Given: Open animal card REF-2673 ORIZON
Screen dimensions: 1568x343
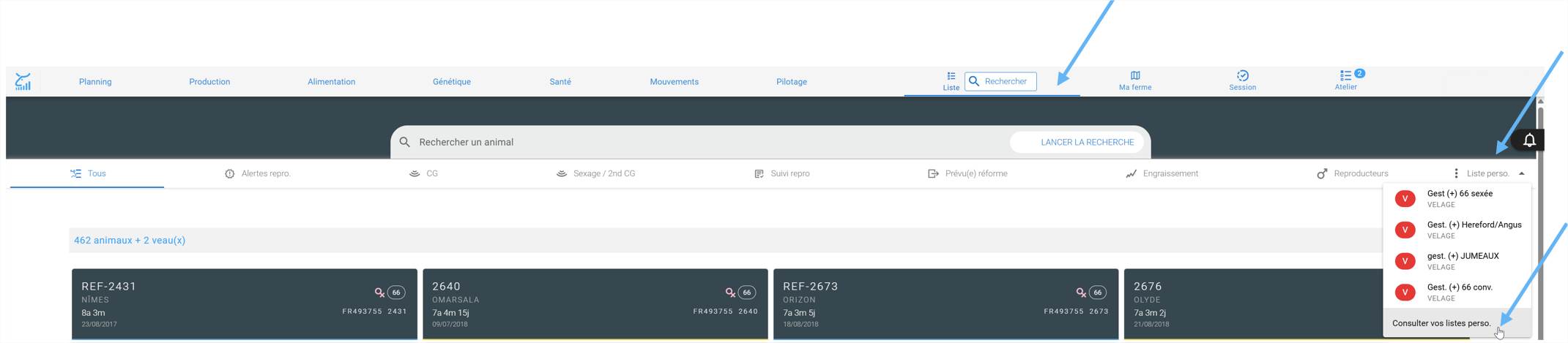Looking at the screenshot, I should 945,304.
